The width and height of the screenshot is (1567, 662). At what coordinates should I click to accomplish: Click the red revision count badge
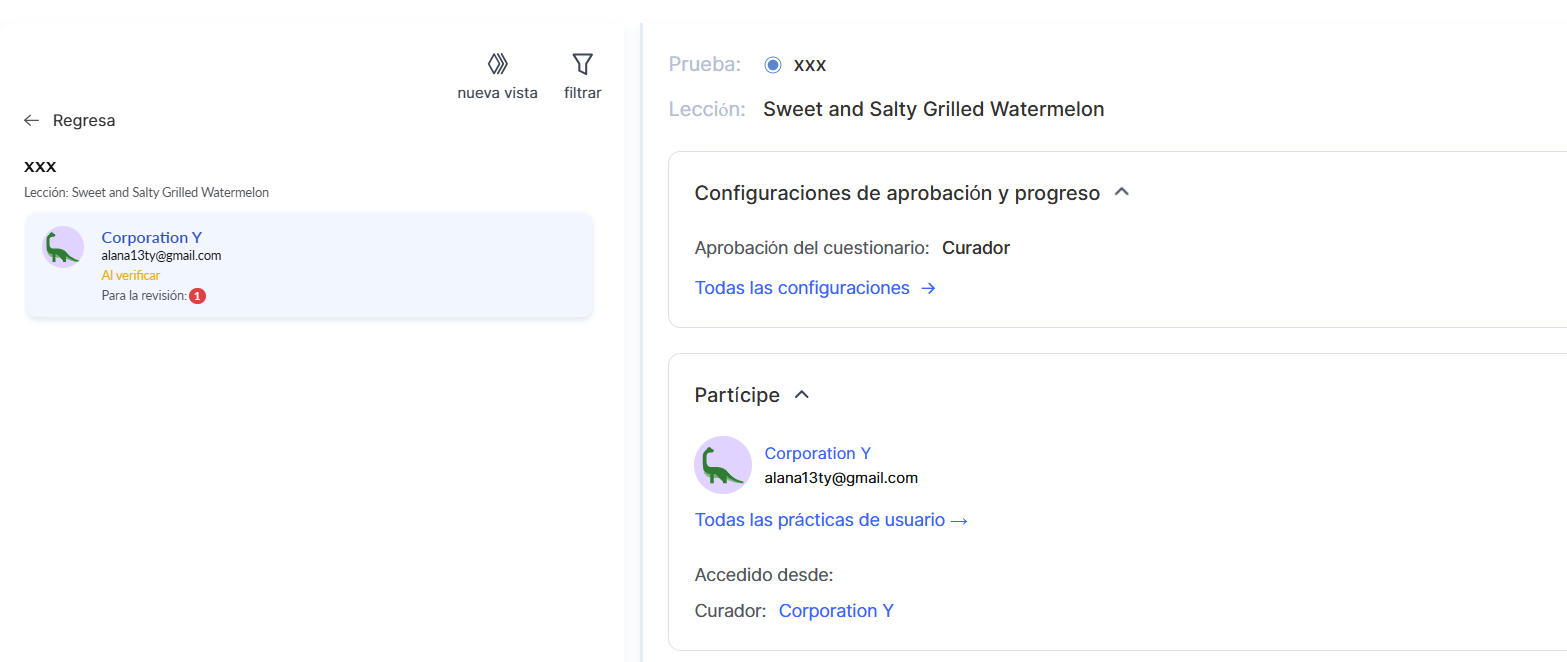point(198,296)
